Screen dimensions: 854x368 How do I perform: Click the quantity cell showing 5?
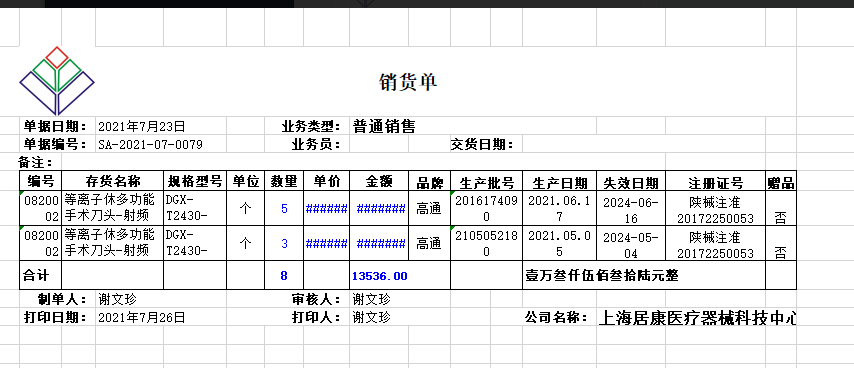(x=284, y=208)
